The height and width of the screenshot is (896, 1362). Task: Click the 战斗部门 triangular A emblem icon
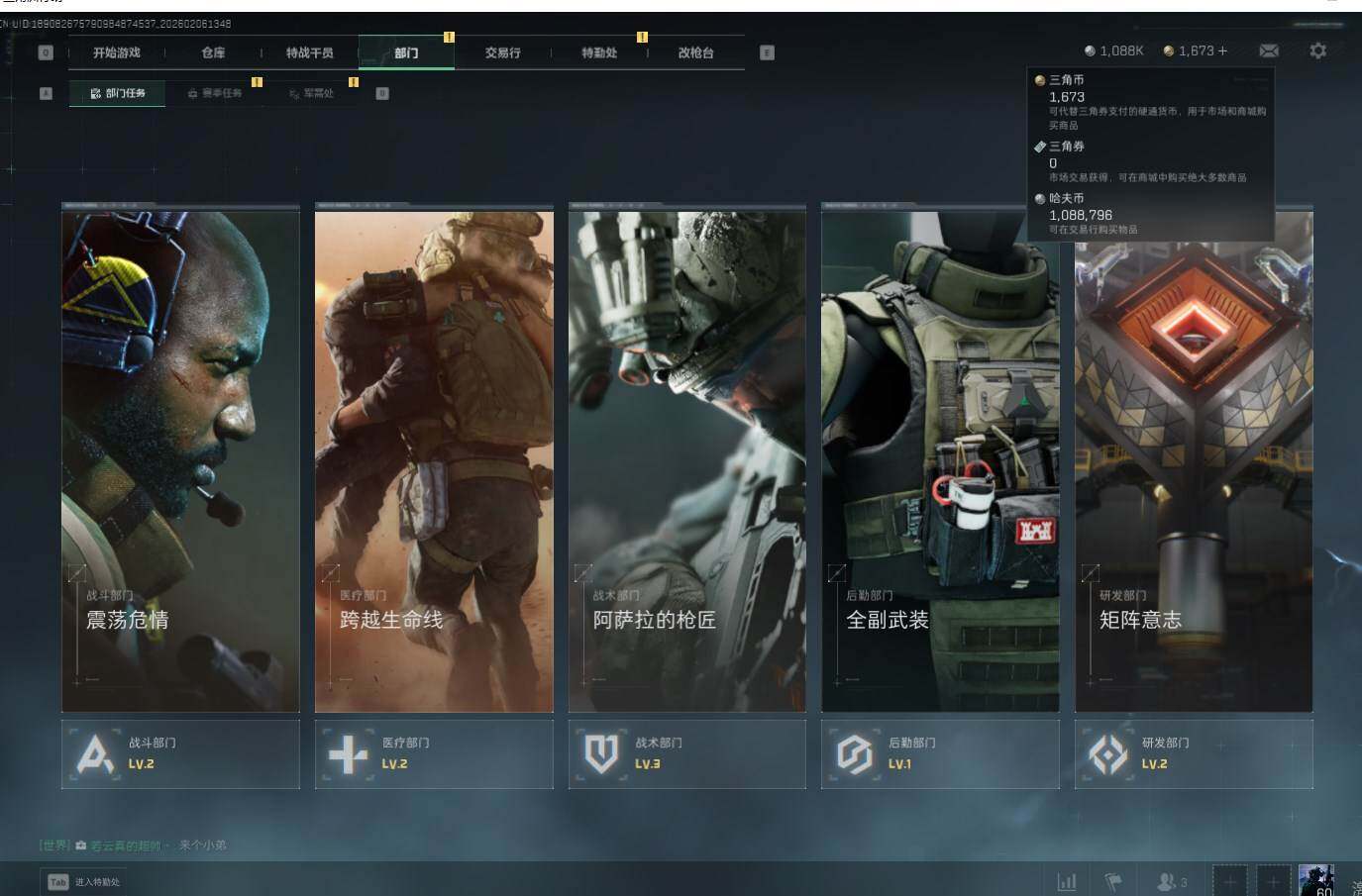pyautogui.click(x=95, y=754)
